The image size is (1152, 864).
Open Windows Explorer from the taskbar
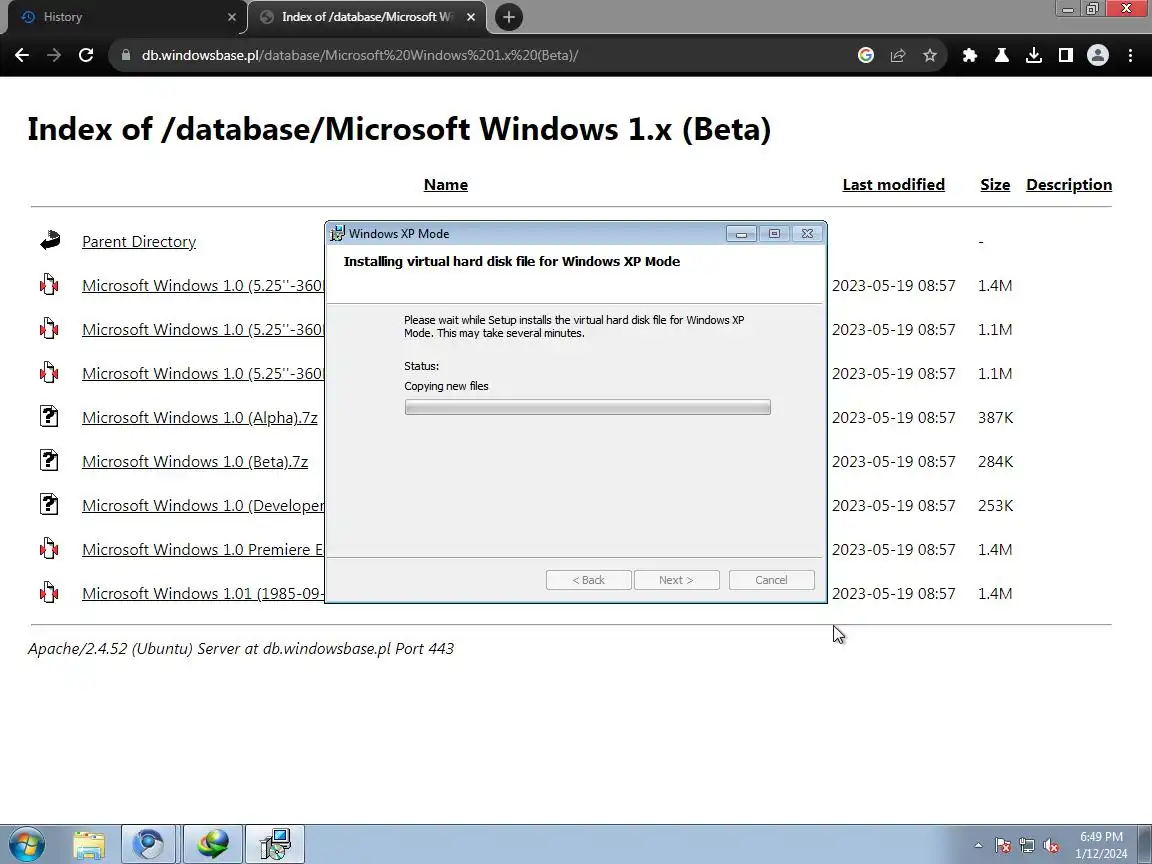89,845
